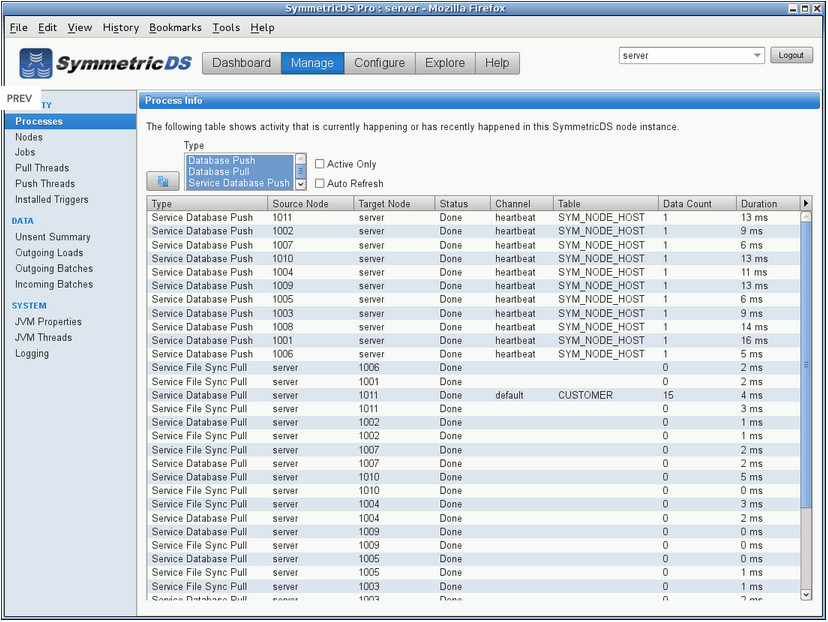Screen dimensions: 828x622
Task: Click the Logout button
Action: click(x=791, y=55)
